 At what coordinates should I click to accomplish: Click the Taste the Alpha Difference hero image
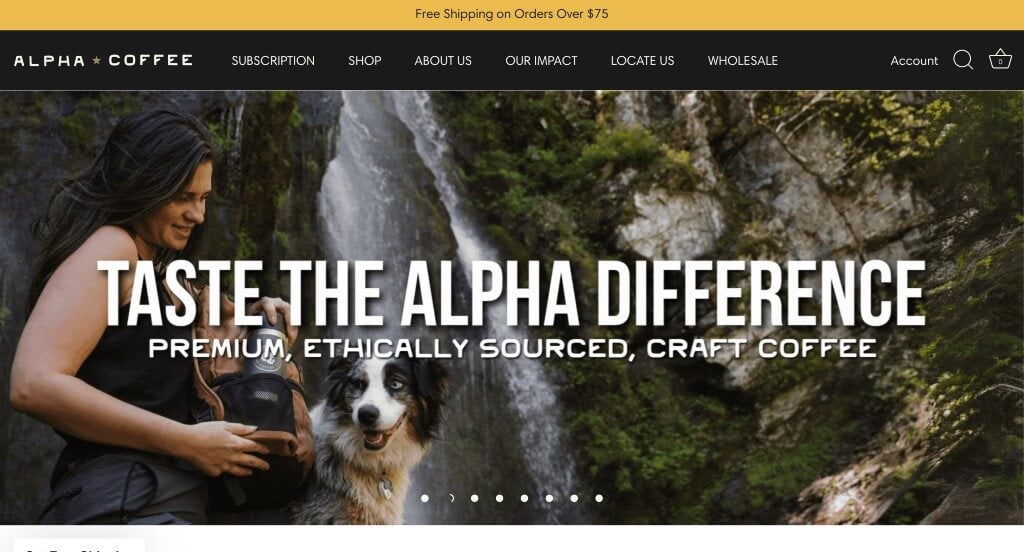click(512, 307)
